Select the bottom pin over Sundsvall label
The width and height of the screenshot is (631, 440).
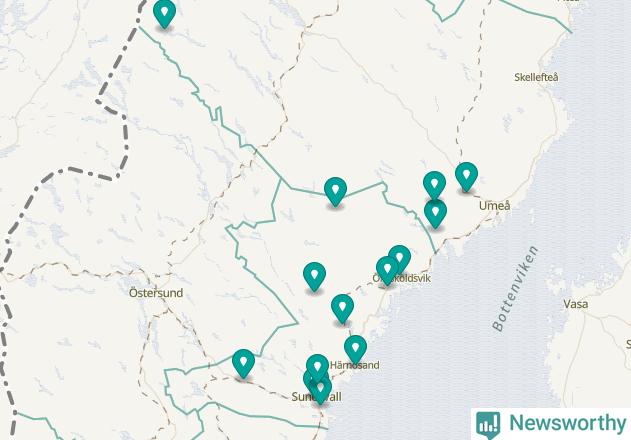pyautogui.click(x=320, y=390)
